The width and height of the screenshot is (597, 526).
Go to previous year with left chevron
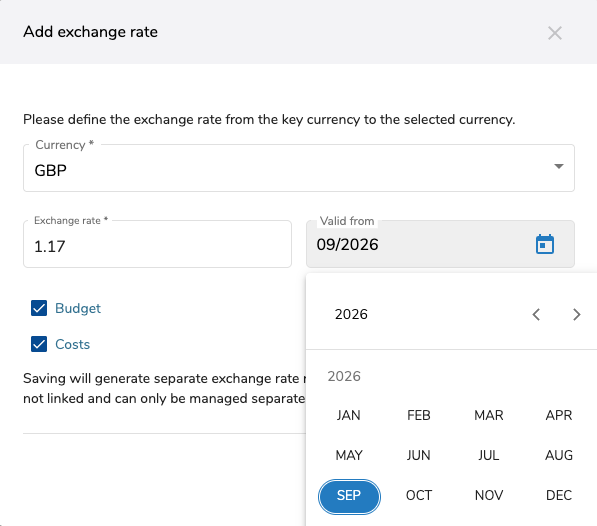pyautogui.click(x=536, y=314)
